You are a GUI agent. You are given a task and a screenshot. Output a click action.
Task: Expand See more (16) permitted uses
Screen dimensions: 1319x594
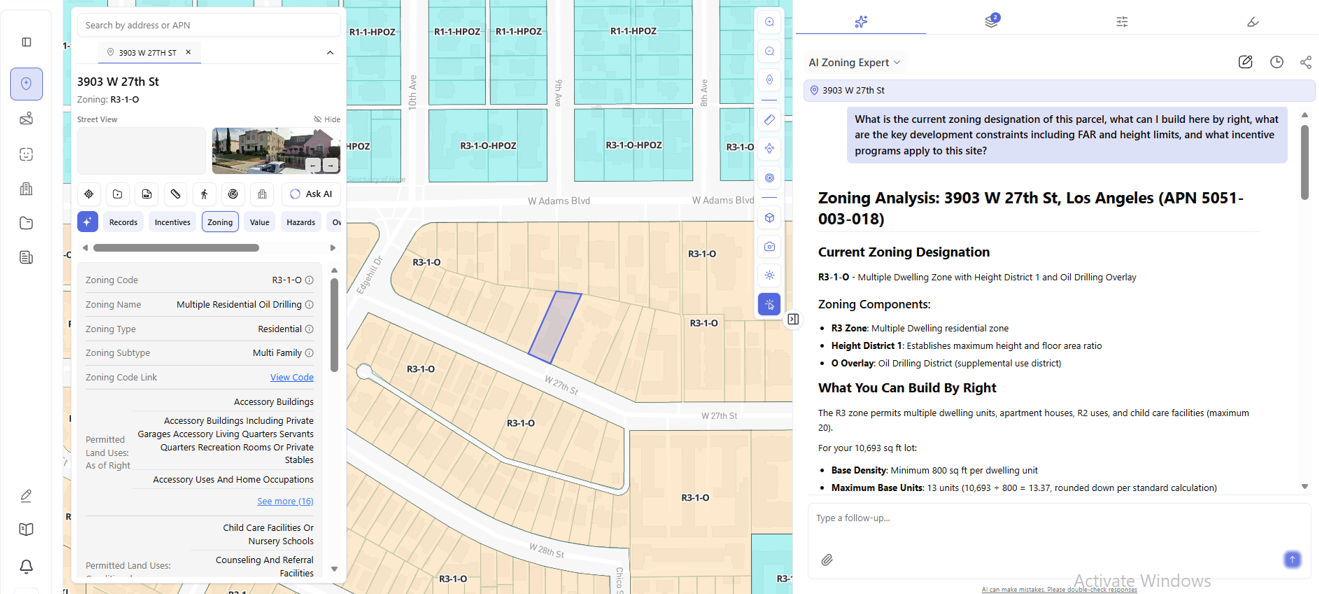[285, 501]
